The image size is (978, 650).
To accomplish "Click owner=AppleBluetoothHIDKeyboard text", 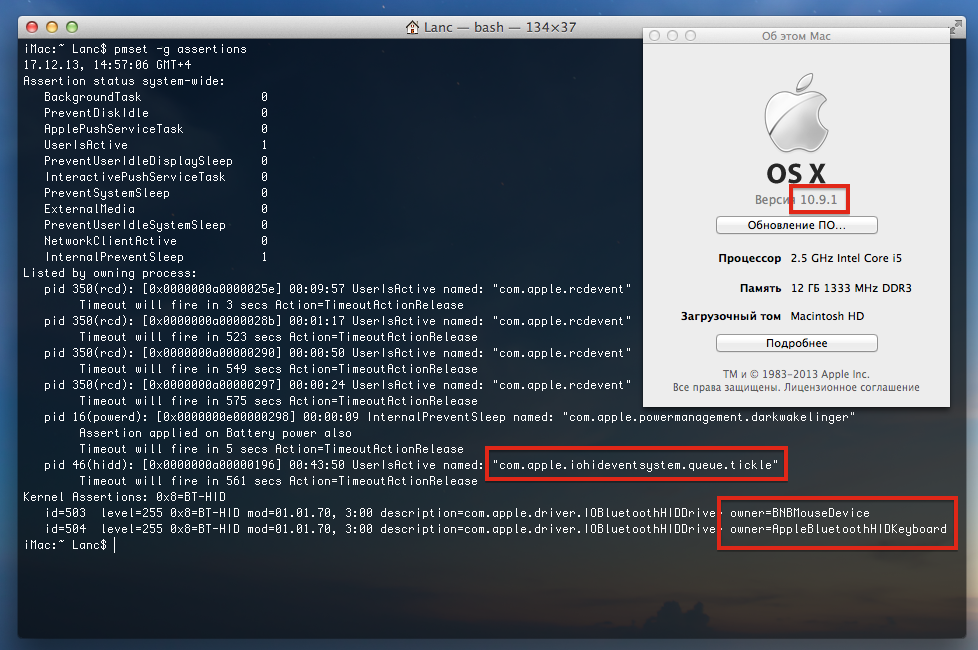I will (838, 529).
